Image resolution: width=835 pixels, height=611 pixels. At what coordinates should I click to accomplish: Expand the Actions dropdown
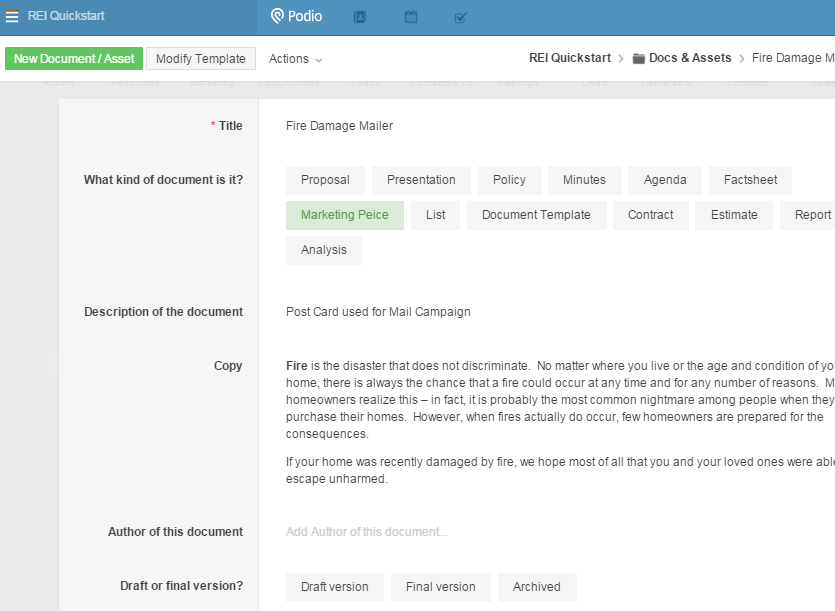click(x=295, y=59)
